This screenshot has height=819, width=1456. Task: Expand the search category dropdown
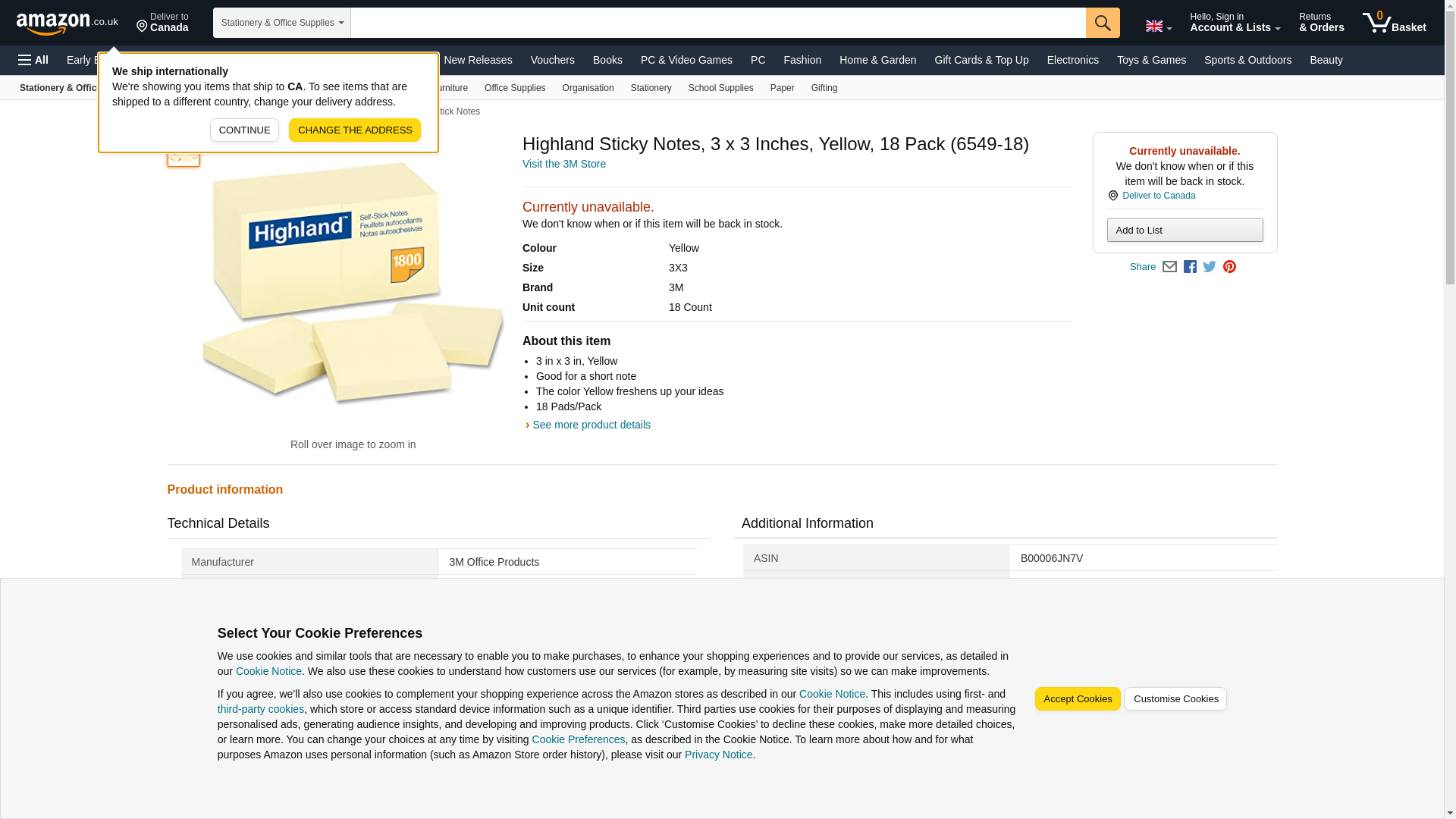click(281, 23)
